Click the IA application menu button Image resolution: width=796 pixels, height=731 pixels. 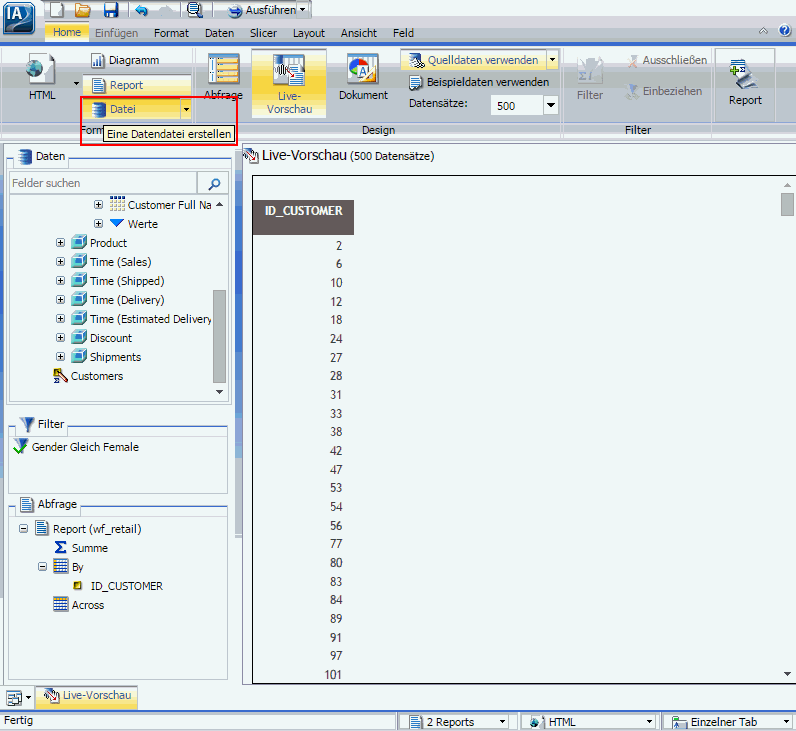click(x=18, y=17)
